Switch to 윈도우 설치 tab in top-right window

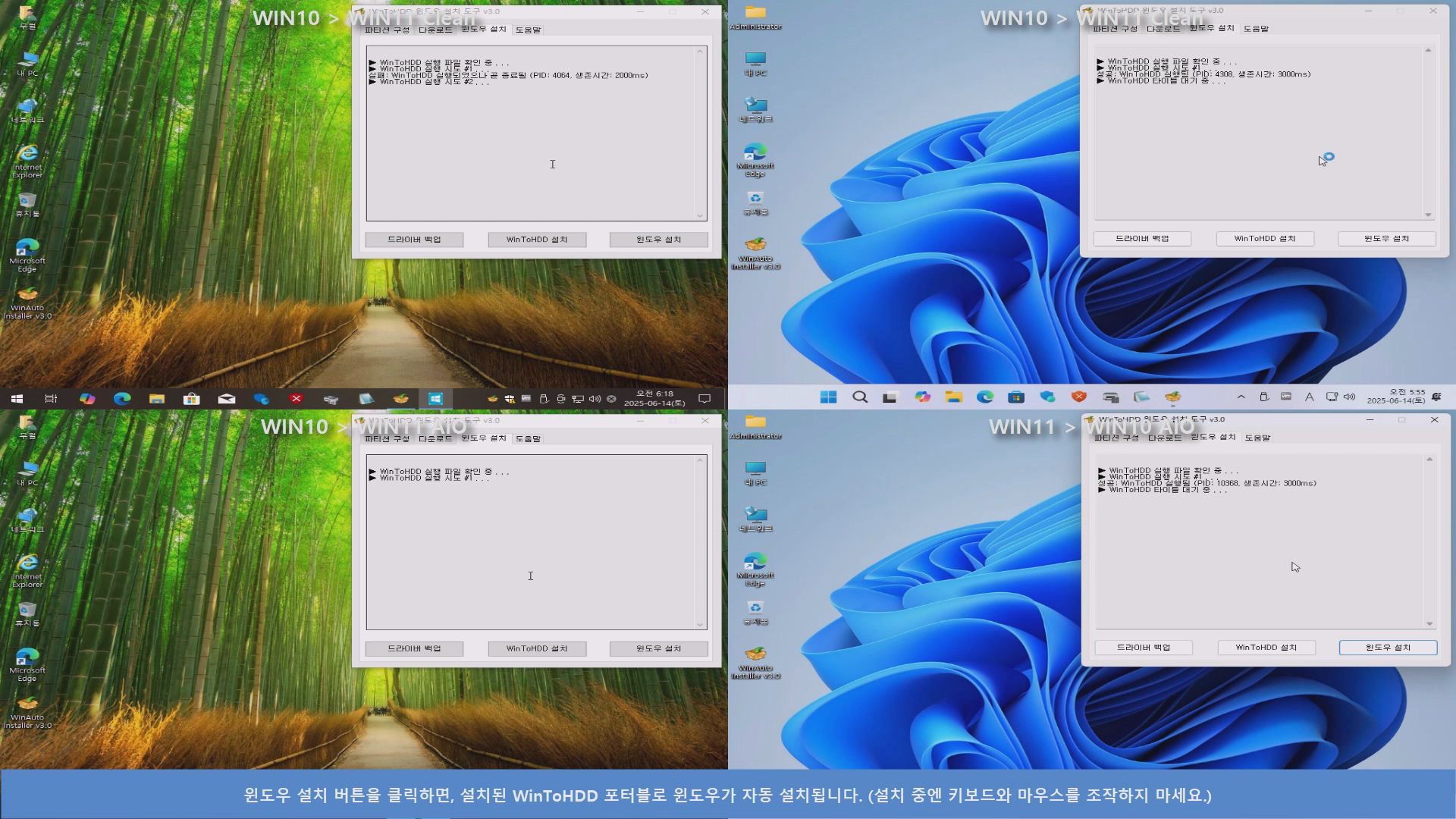[x=1211, y=28]
